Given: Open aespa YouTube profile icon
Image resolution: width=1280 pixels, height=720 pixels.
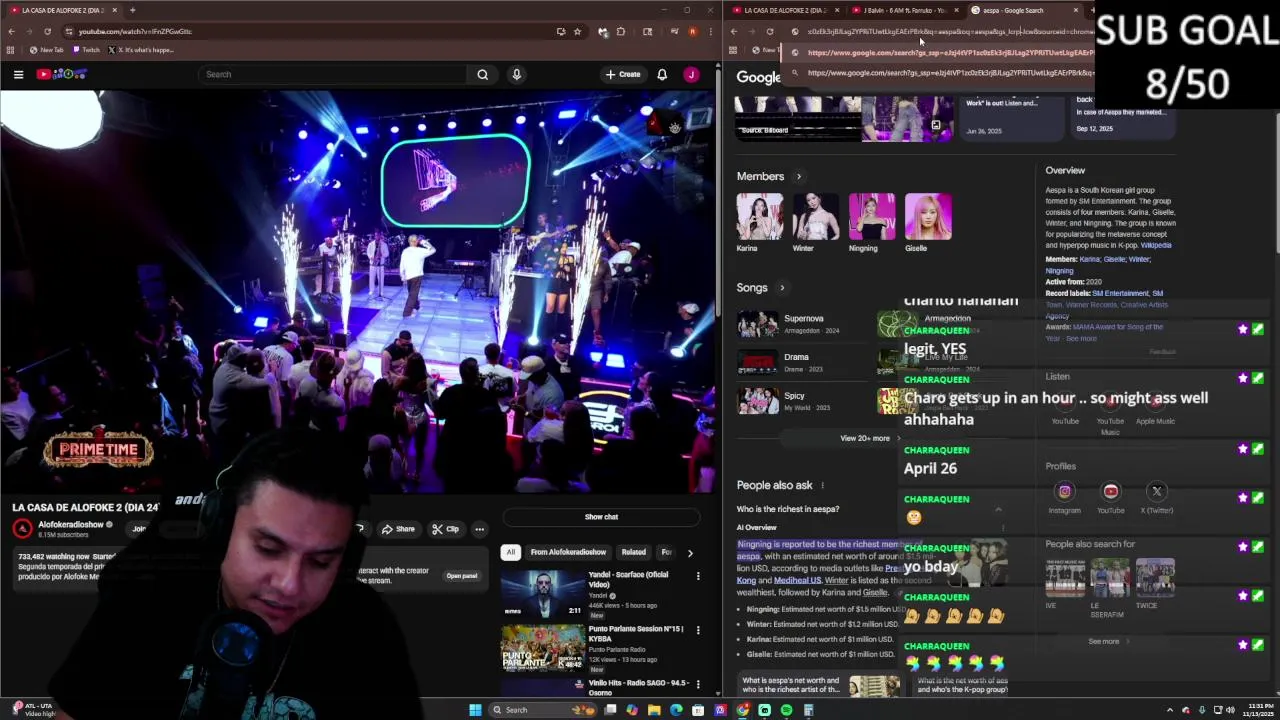Looking at the screenshot, I should point(1110,492).
